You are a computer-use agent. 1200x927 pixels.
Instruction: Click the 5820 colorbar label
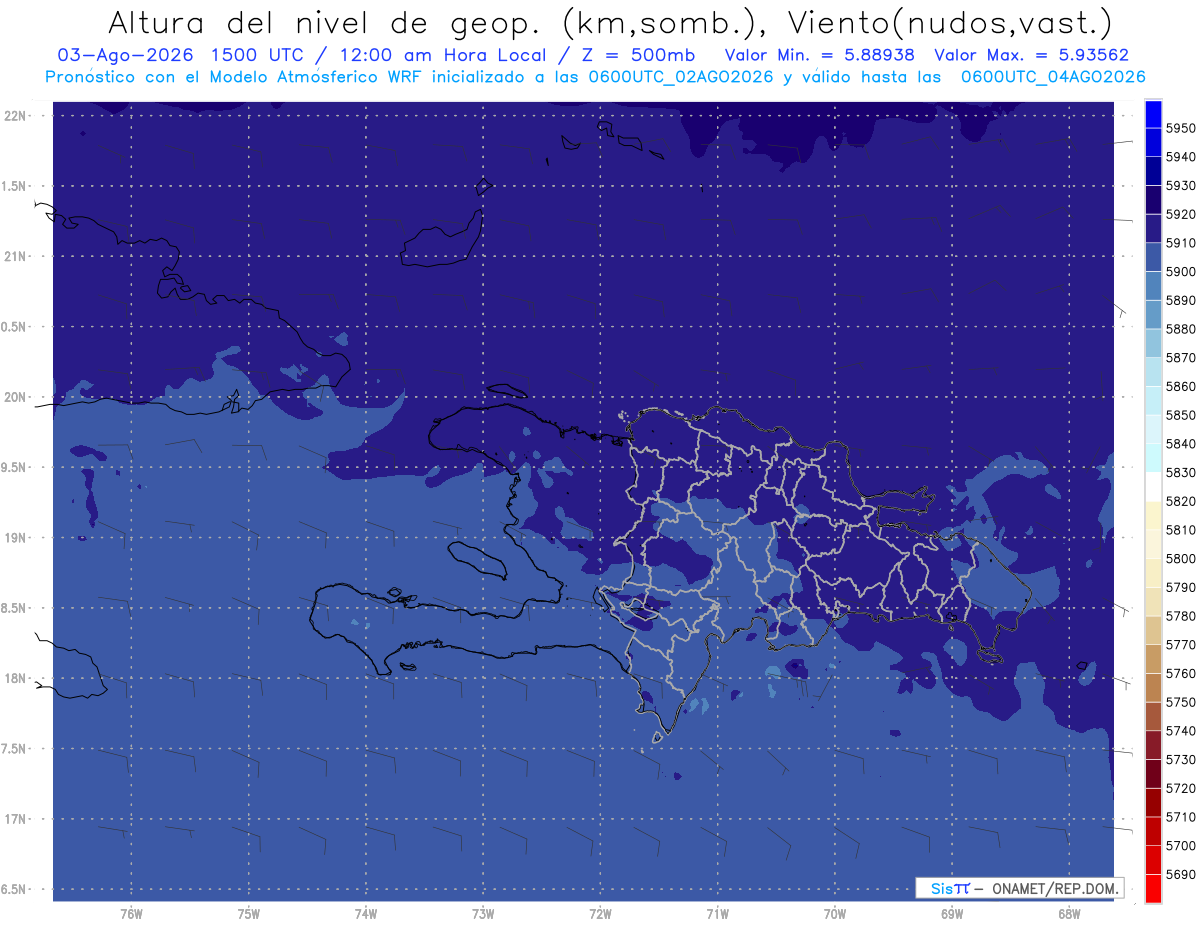1181,501
